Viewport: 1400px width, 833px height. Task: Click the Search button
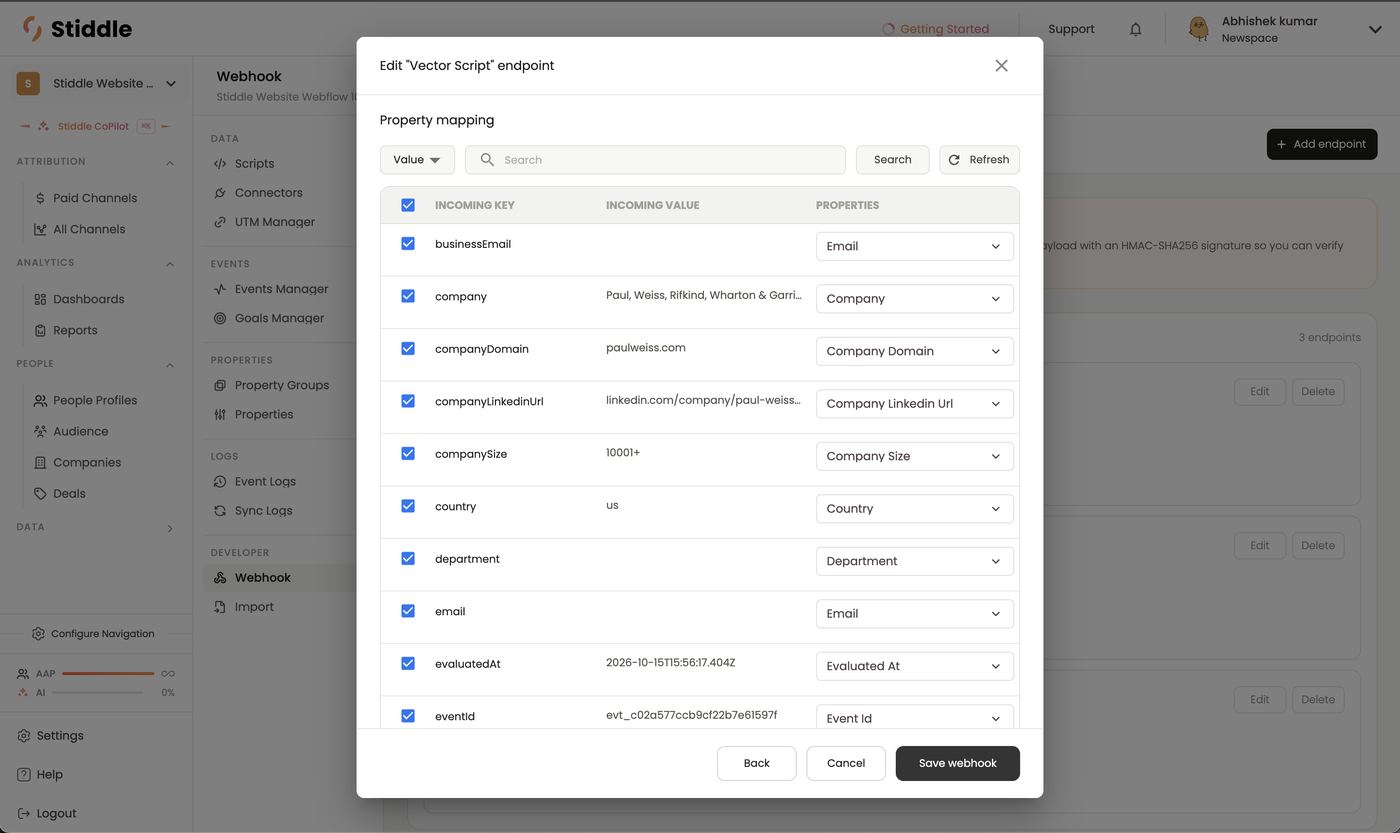tap(892, 160)
